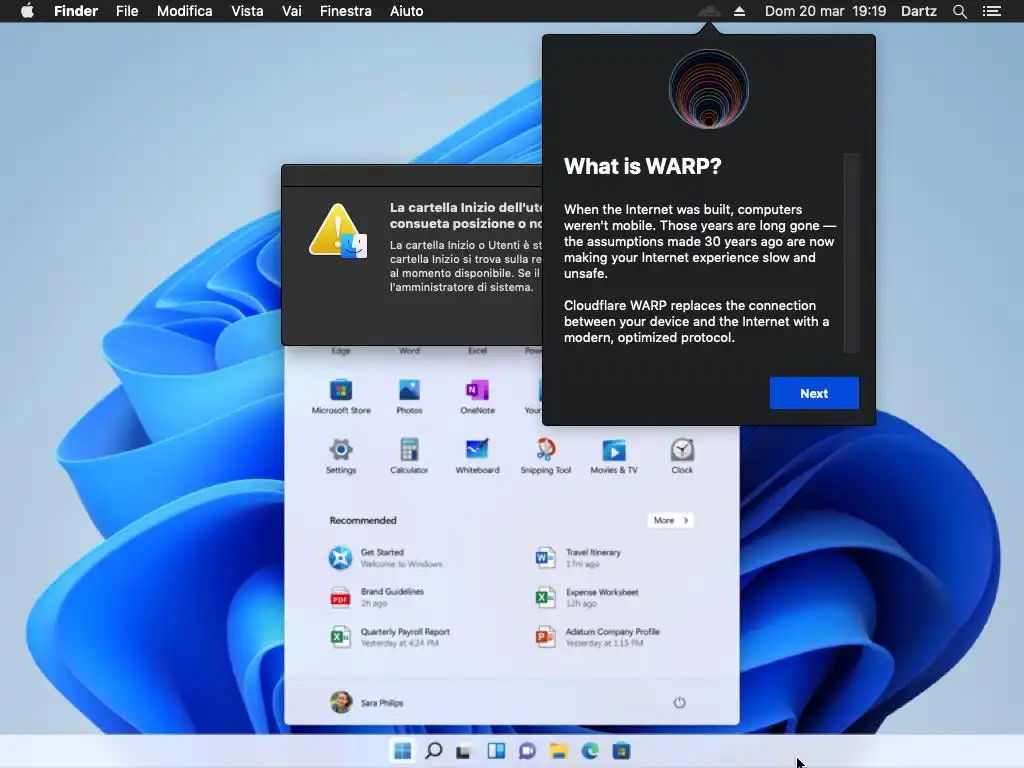
Task: Open Adatum Company Profile presentation
Action: pyautogui.click(x=597, y=637)
